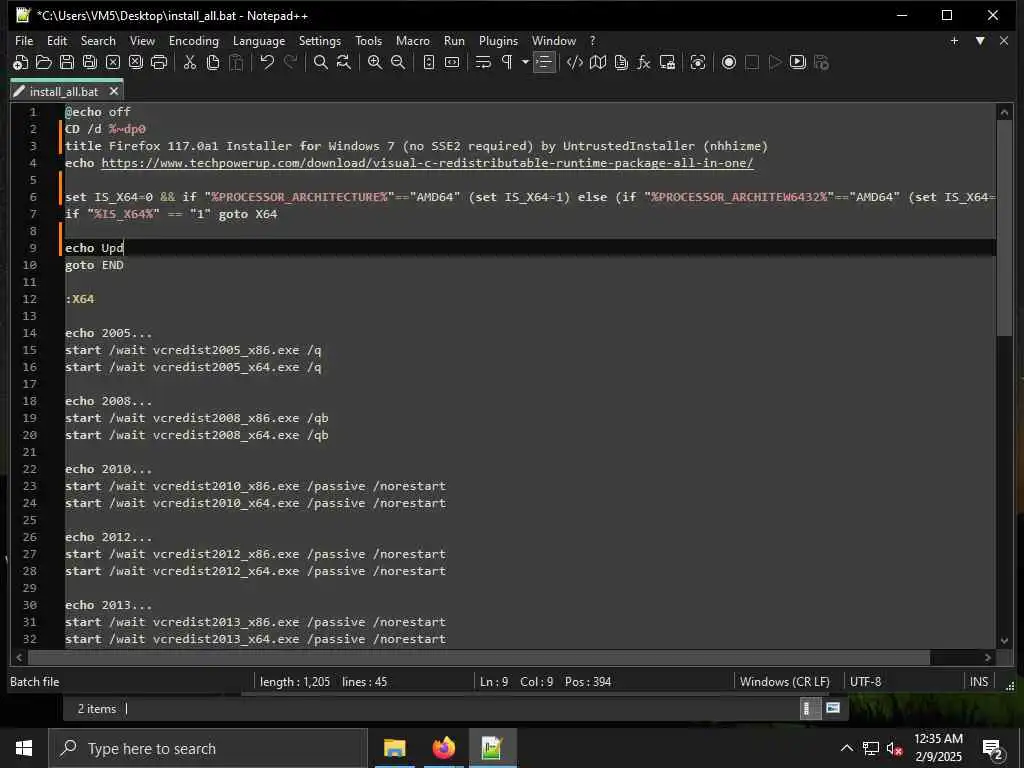Click the Redo arrow icon
Image resolution: width=1024 pixels, height=768 pixels.
(x=290, y=63)
